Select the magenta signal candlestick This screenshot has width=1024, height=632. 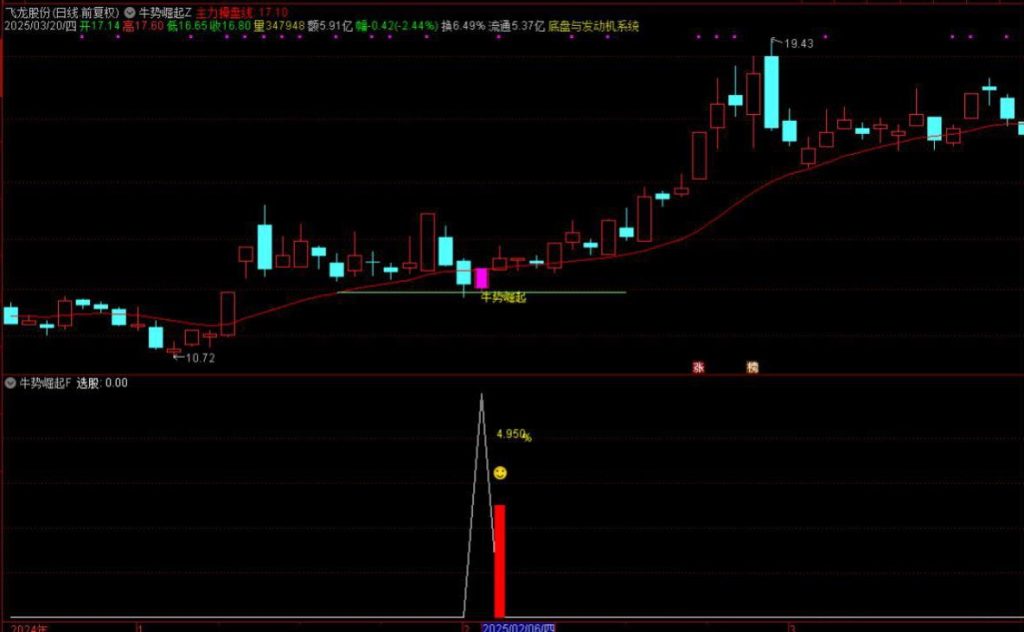481,278
